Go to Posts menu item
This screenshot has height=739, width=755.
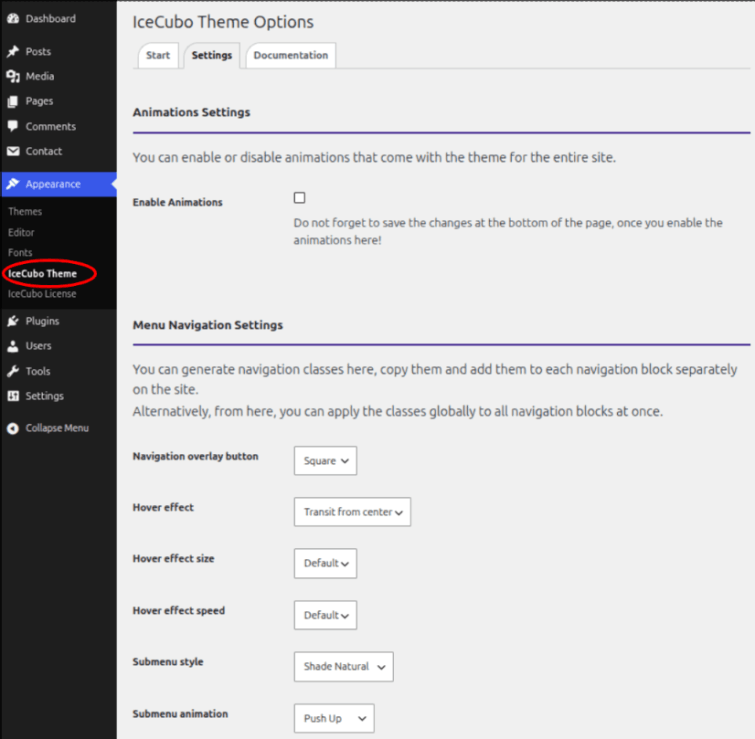coord(58,52)
